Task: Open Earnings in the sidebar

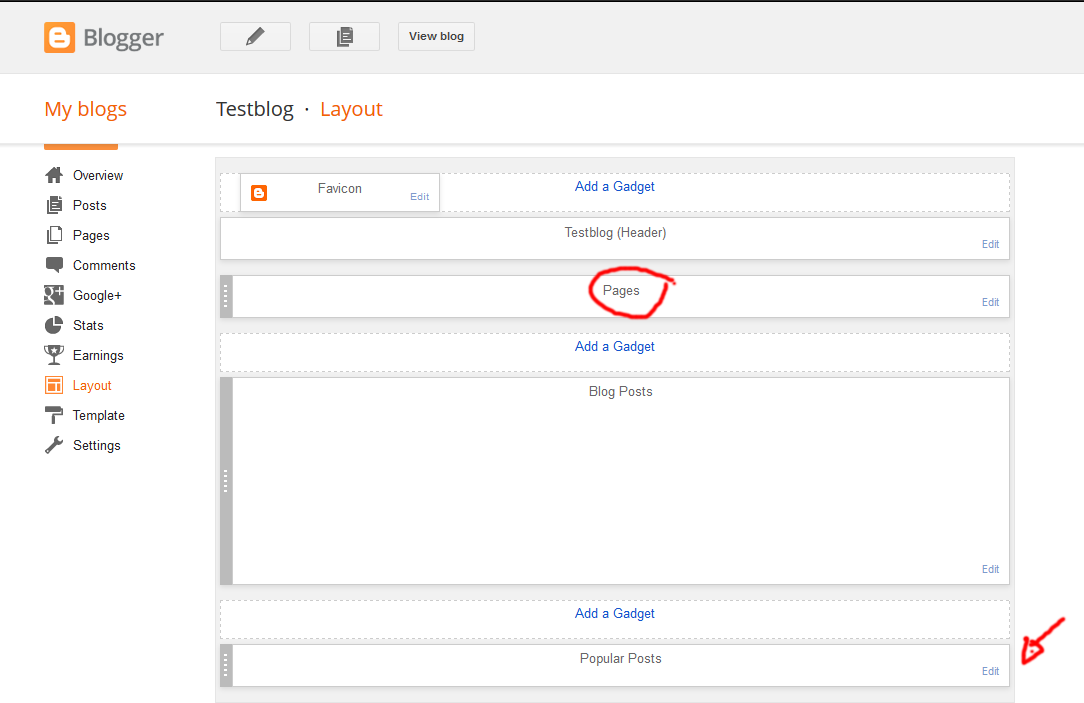Action: [x=98, y=355]
